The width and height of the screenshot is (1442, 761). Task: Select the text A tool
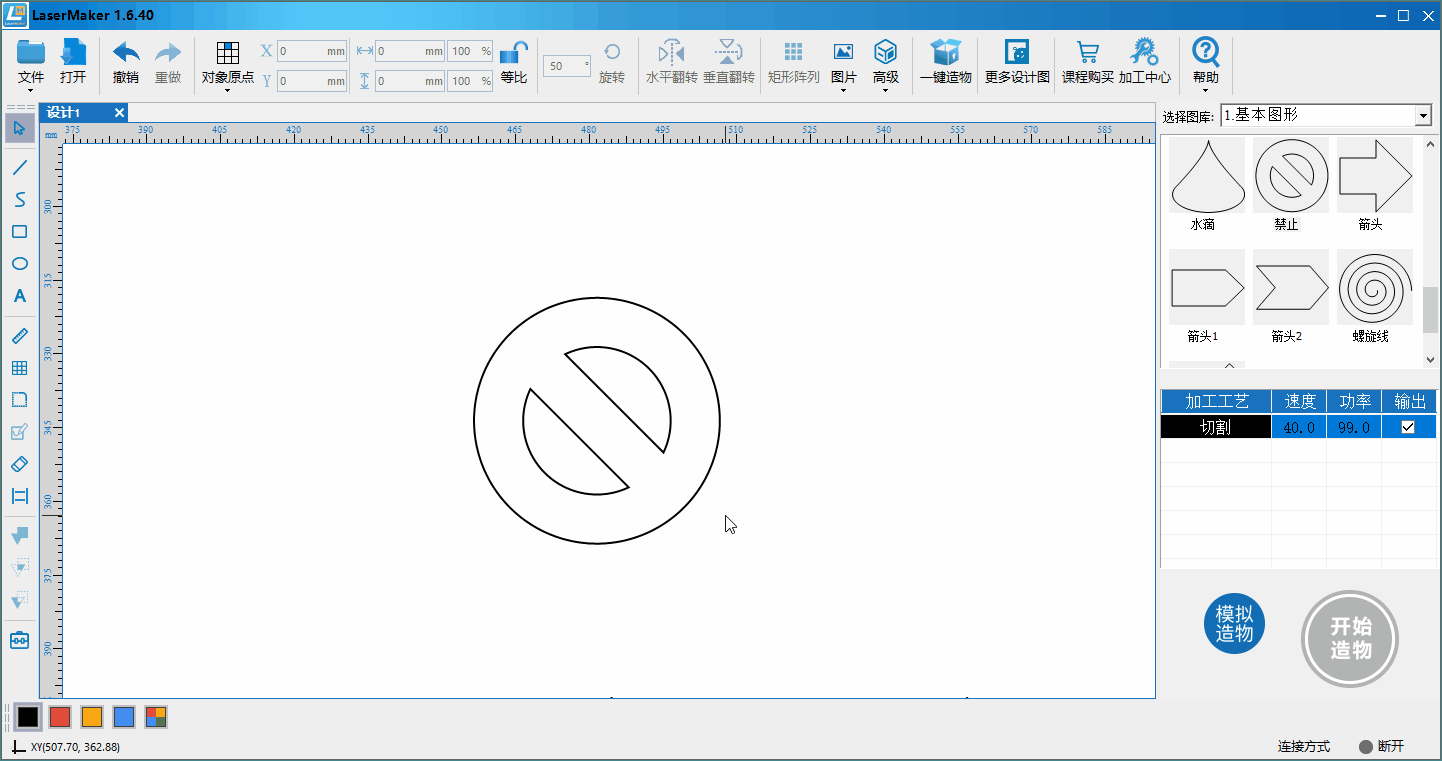[20, 296]
